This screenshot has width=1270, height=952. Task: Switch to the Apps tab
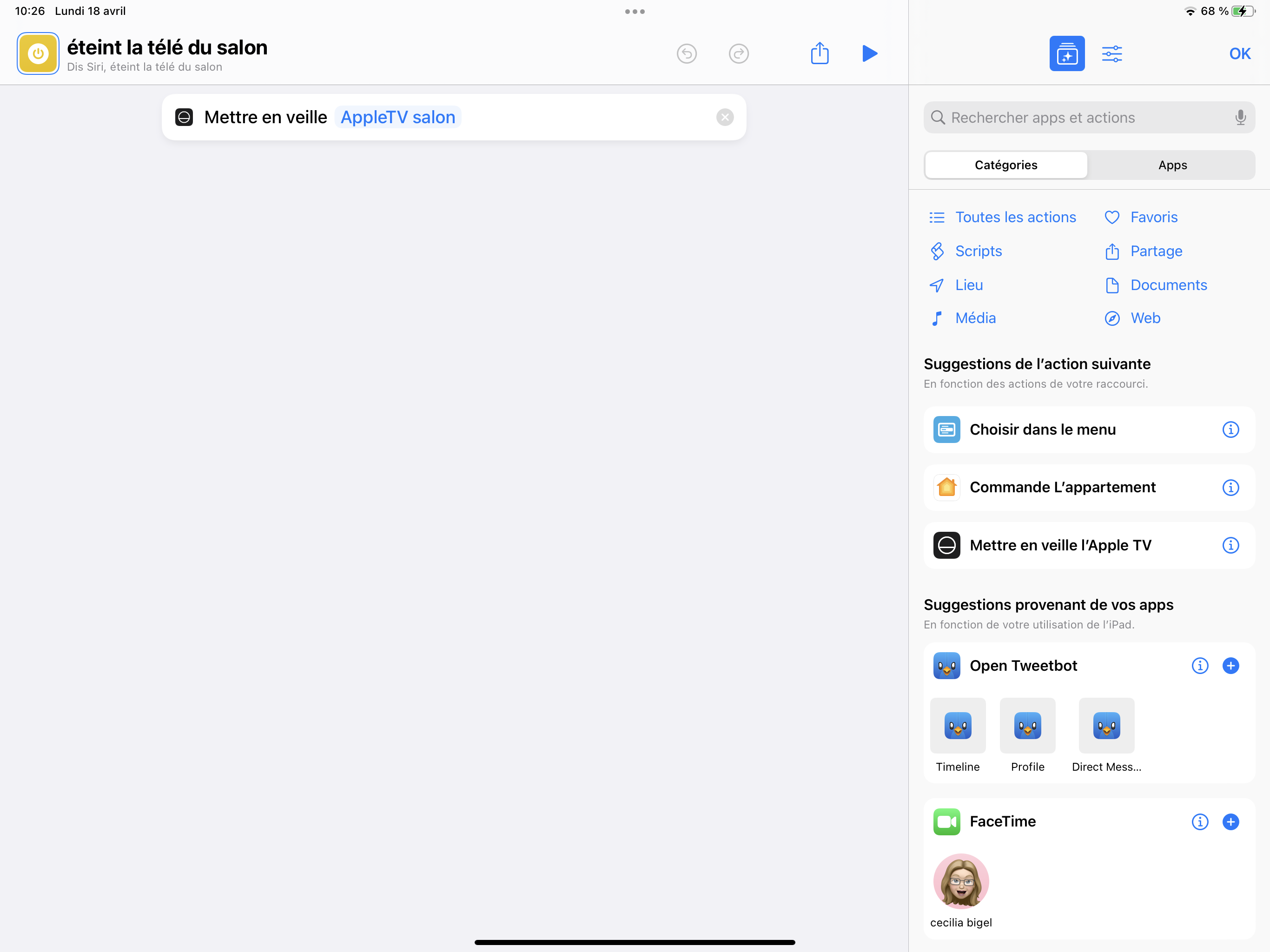tap(1172, 165)
